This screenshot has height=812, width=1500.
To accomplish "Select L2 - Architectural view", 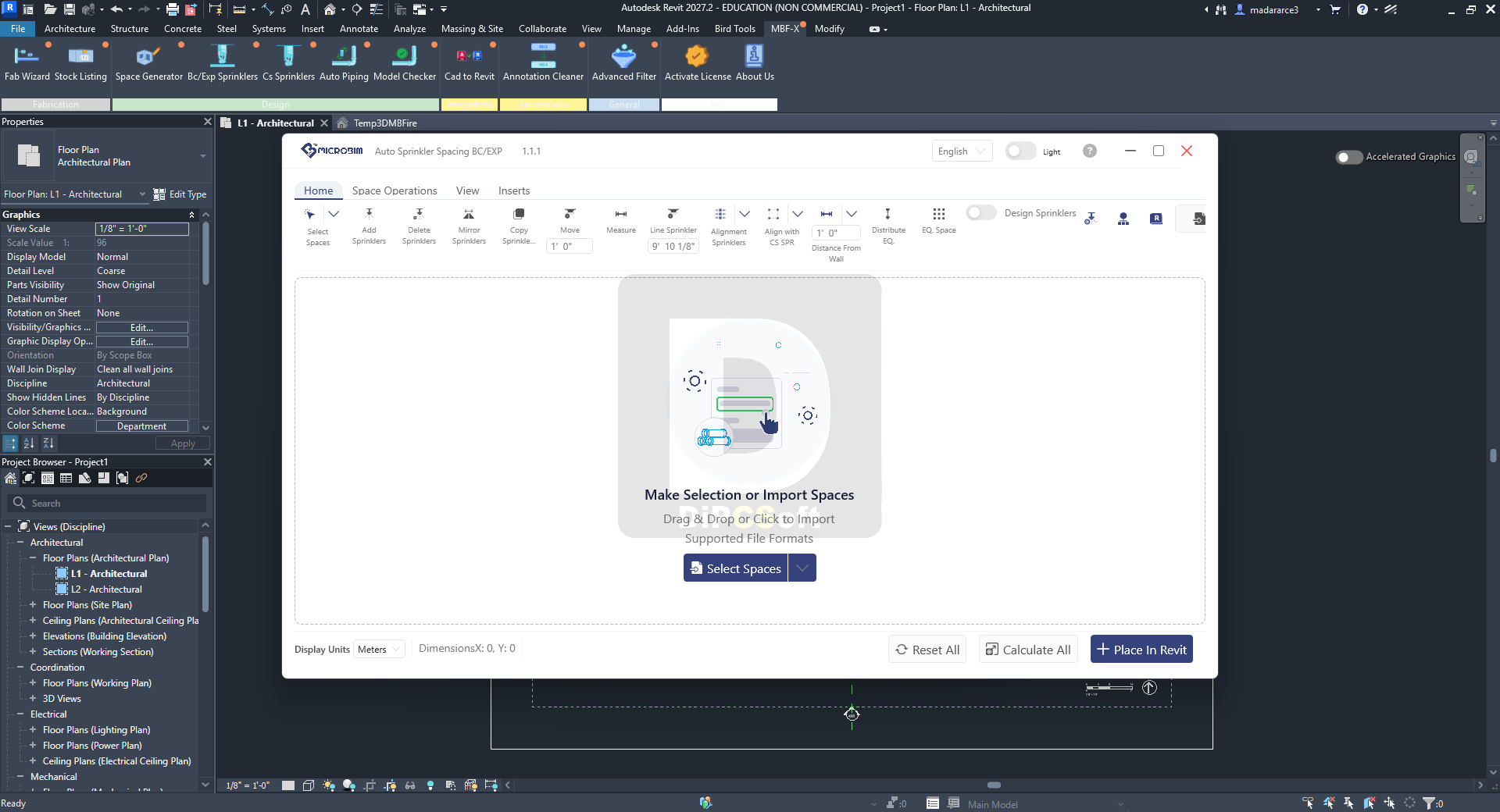I will (106, 589).
